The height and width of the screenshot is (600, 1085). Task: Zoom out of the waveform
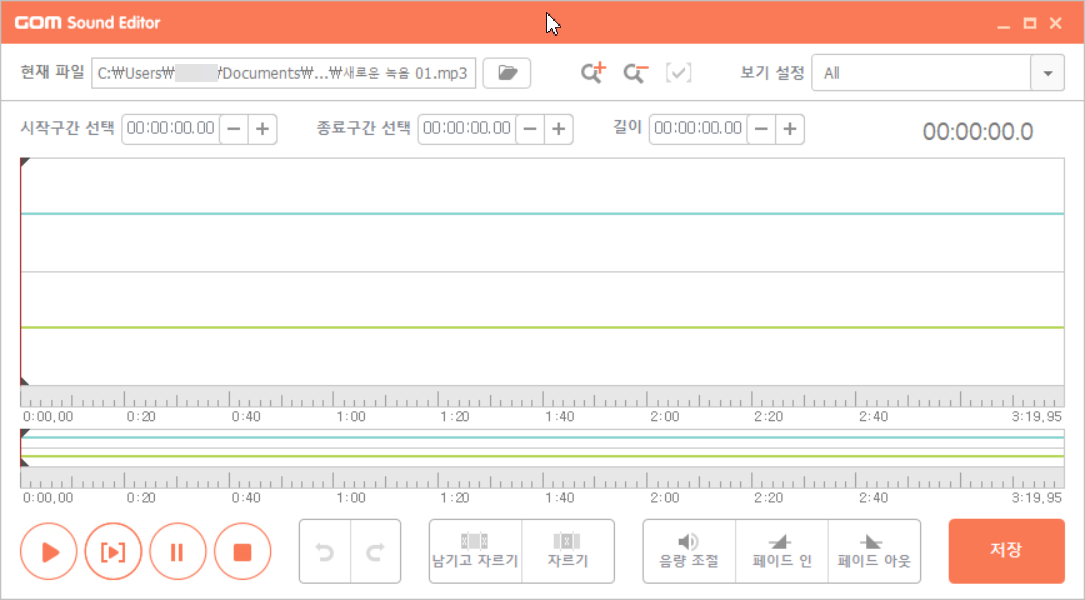pyautogui.click(x=635, y=73)
